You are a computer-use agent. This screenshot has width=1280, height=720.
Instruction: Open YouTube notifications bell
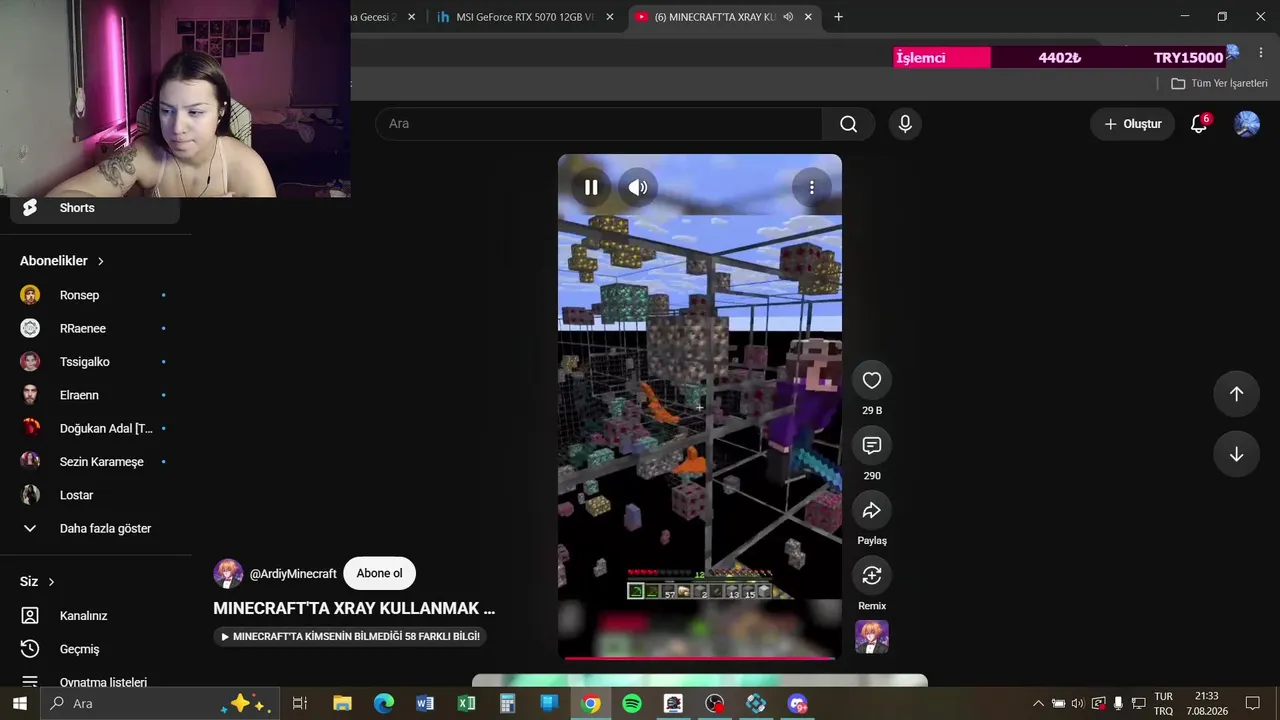(x=1199, y=124)
